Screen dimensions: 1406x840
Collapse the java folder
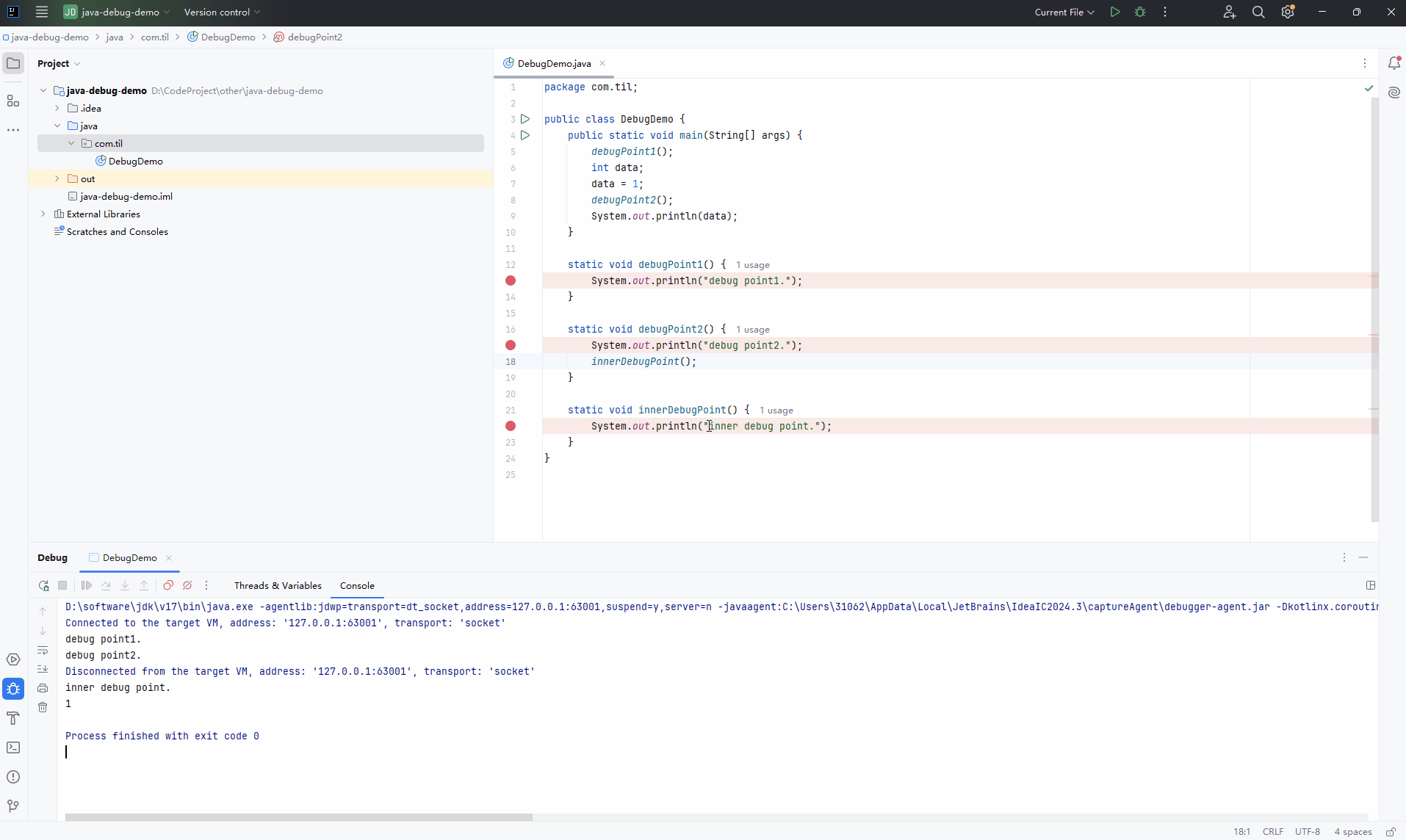pyautogui.click(x=57, y=126)
